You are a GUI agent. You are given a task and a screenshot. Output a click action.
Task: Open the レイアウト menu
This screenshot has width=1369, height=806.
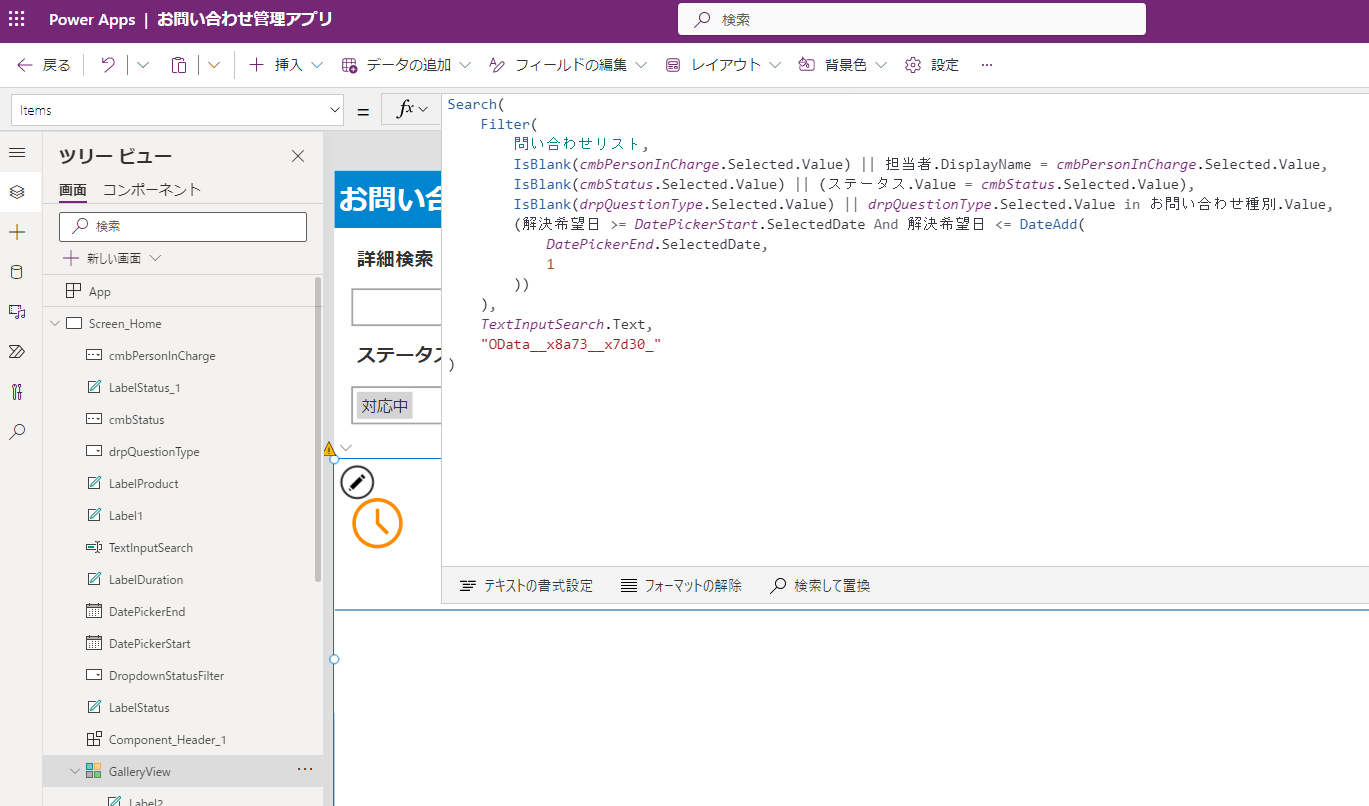725,65
